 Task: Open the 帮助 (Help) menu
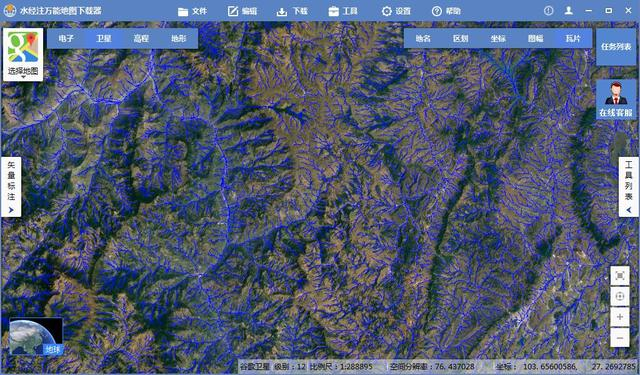(446, 11)
